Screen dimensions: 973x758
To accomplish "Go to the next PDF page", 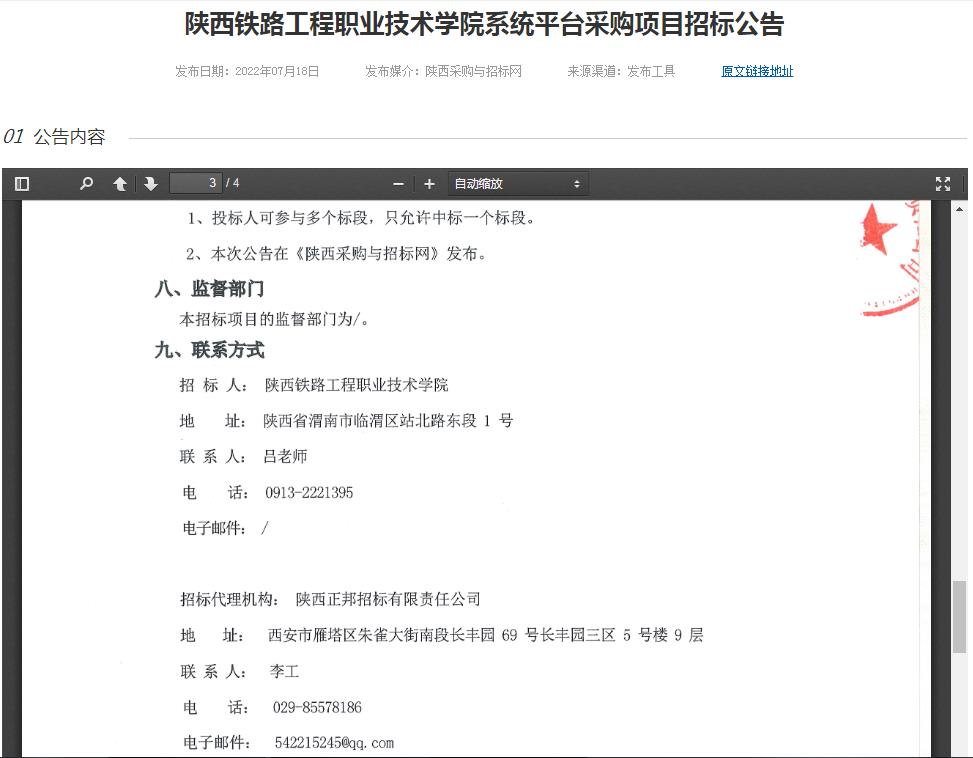I will pyautogui.click(x=151, y=184).
